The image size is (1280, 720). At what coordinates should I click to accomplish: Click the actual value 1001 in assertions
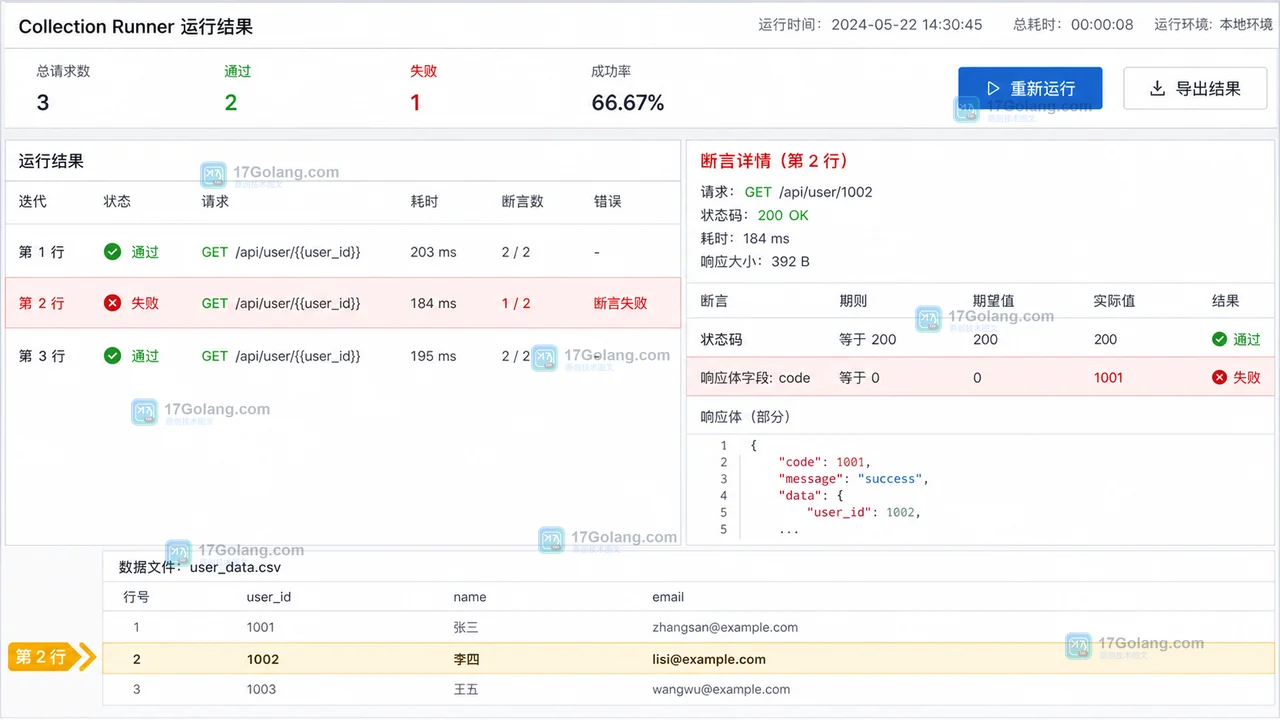(1108, 377)
